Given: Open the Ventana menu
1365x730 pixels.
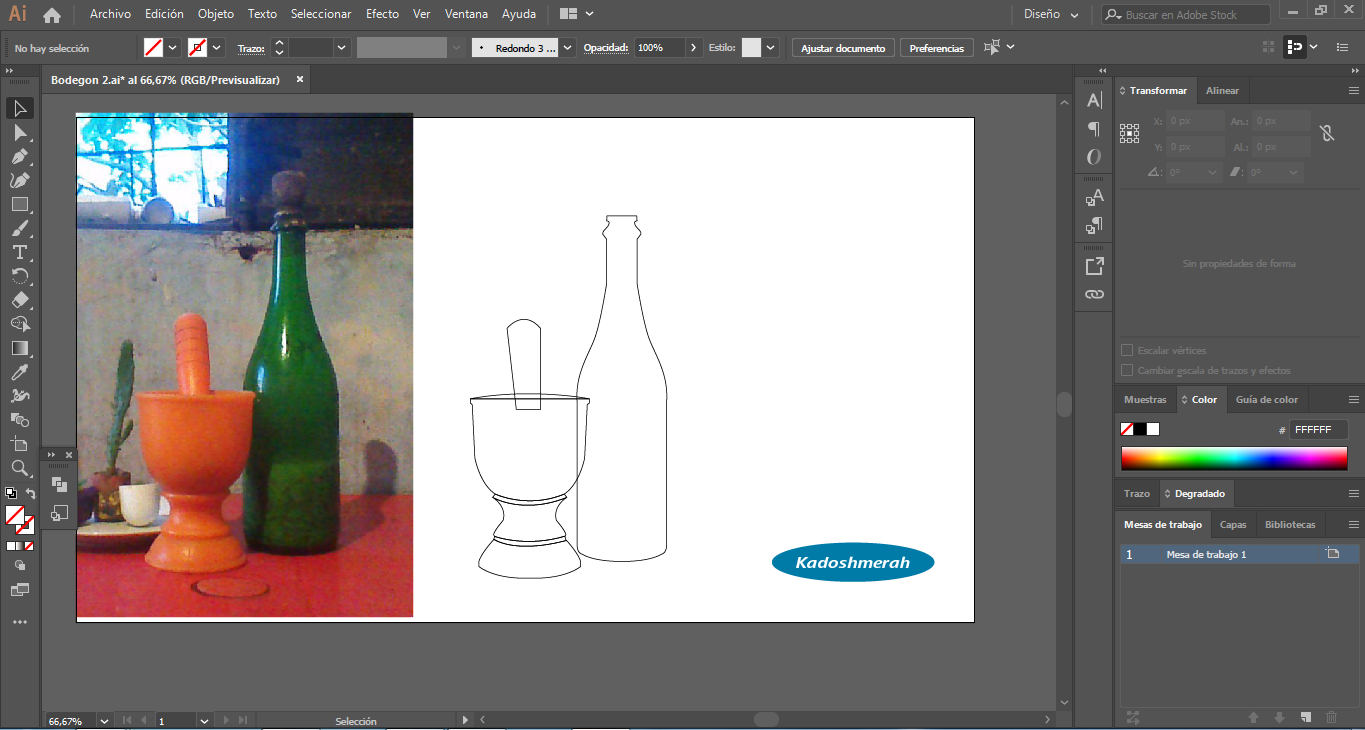Looking at the screenshot, I should [x=467, y=15].
